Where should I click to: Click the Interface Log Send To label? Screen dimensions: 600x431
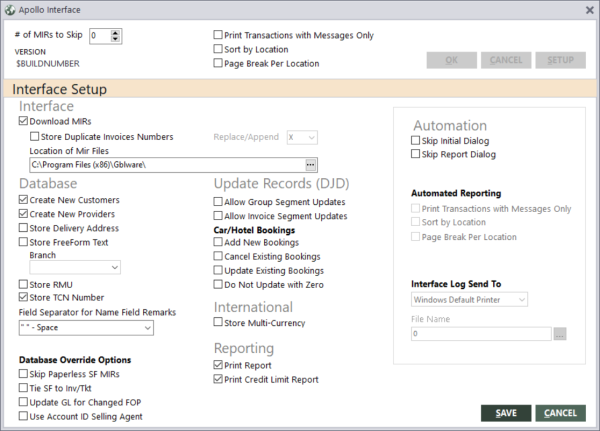[x=456, y=284]
